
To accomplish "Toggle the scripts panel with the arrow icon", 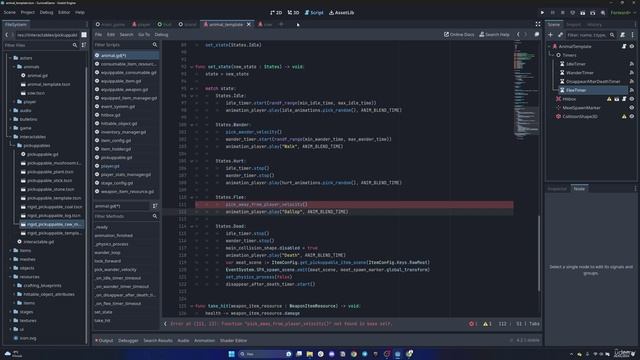I will point(165,324).
